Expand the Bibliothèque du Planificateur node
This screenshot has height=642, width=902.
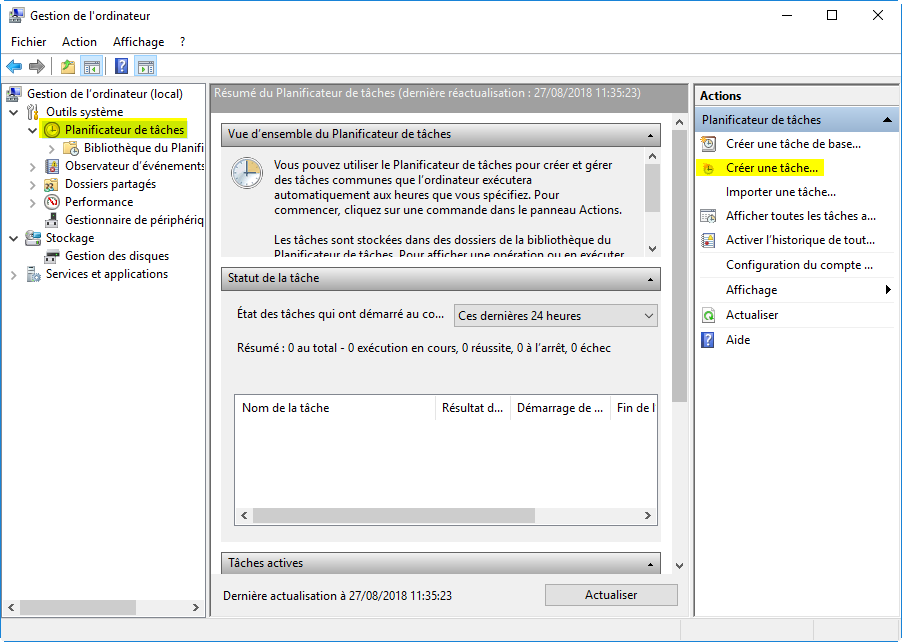(52, 148)
